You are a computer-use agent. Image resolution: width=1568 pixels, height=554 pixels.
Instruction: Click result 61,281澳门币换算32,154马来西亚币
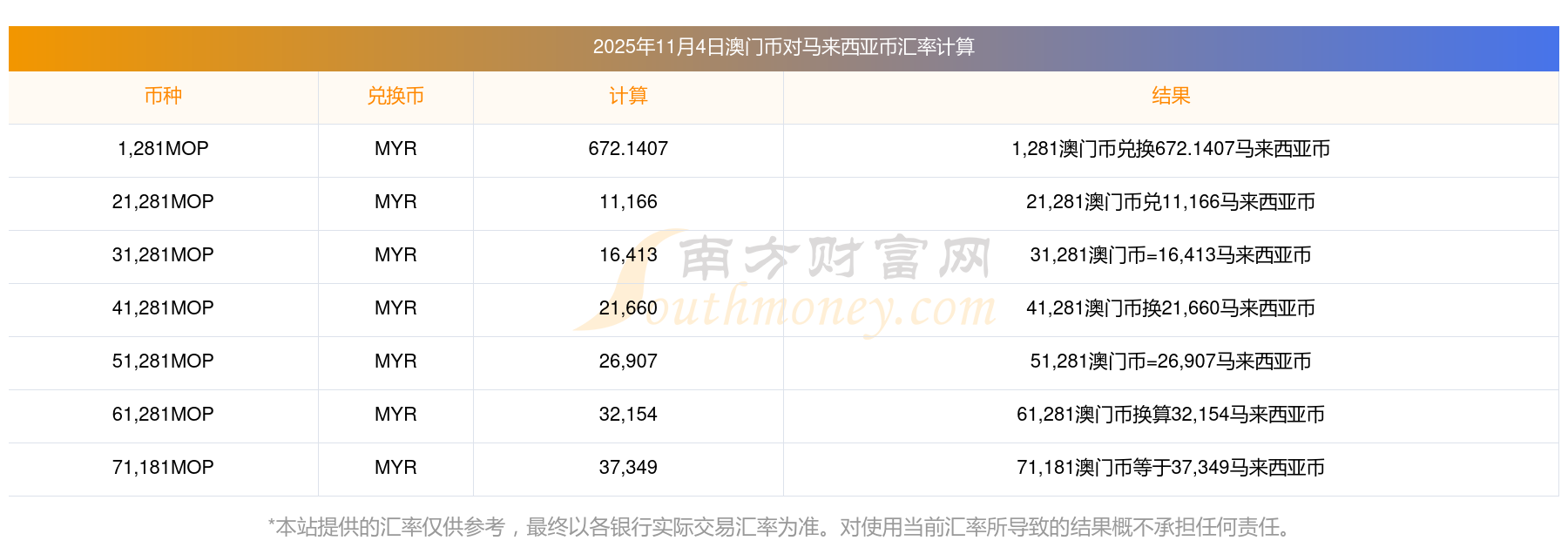pos(1171,415)
